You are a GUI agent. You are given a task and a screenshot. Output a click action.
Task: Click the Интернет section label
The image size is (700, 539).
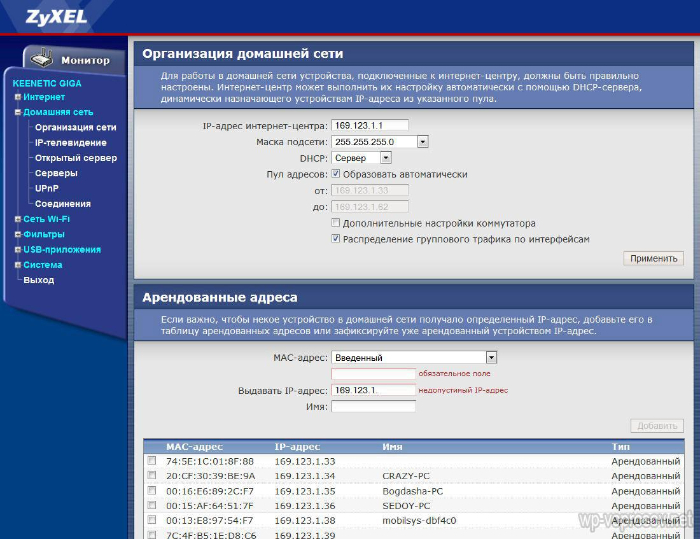click(x=44, y=97)
